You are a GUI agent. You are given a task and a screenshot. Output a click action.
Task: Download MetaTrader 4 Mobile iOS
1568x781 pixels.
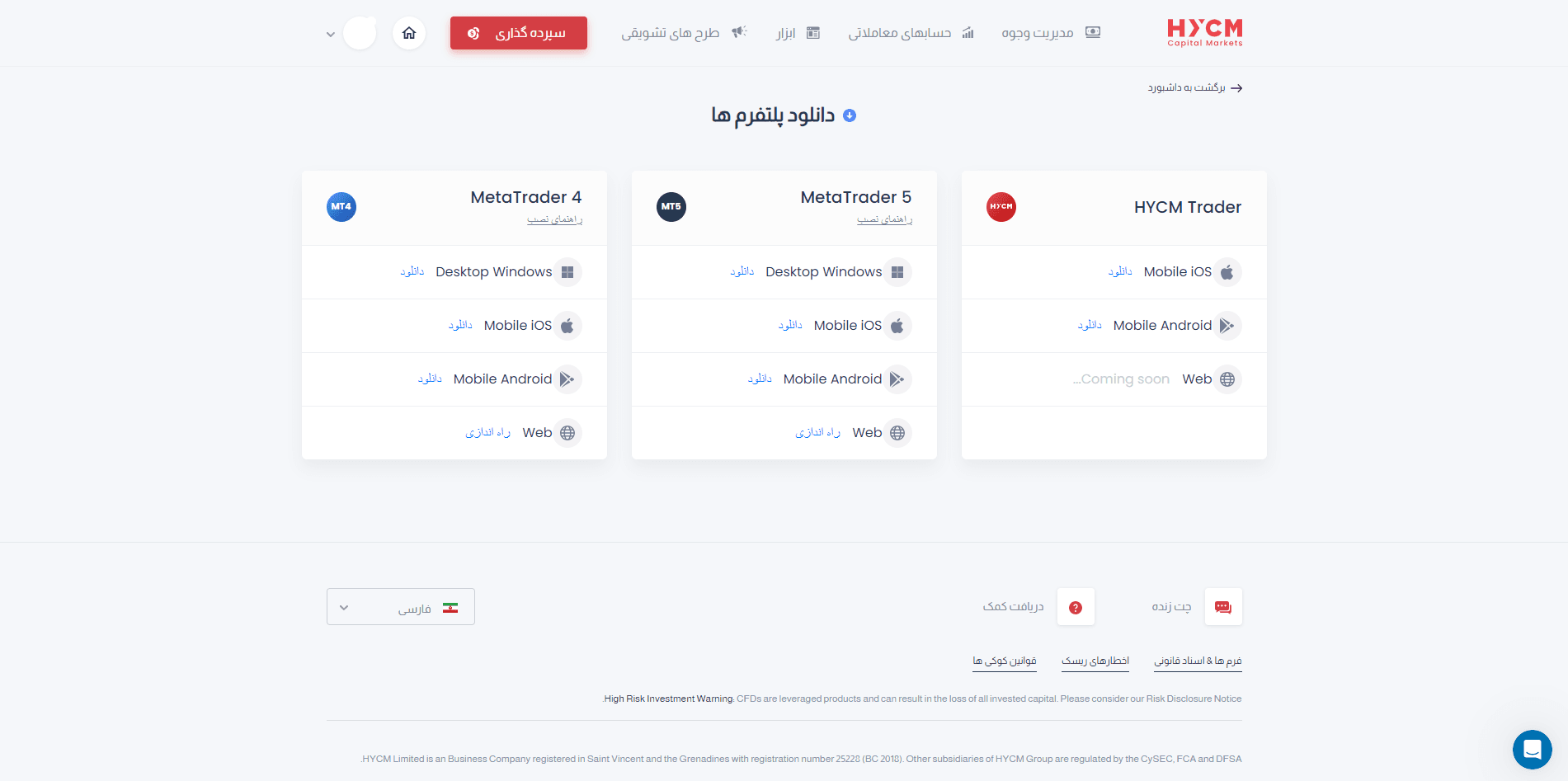(x=460, y=325)
